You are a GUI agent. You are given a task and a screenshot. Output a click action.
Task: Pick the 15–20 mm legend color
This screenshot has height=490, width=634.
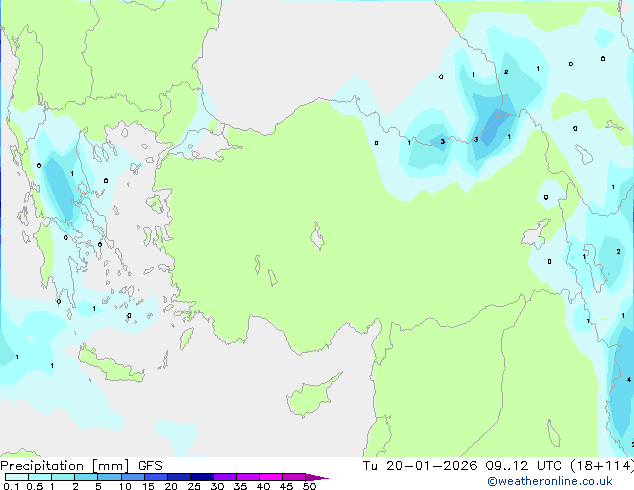click(x=155, y=477)
